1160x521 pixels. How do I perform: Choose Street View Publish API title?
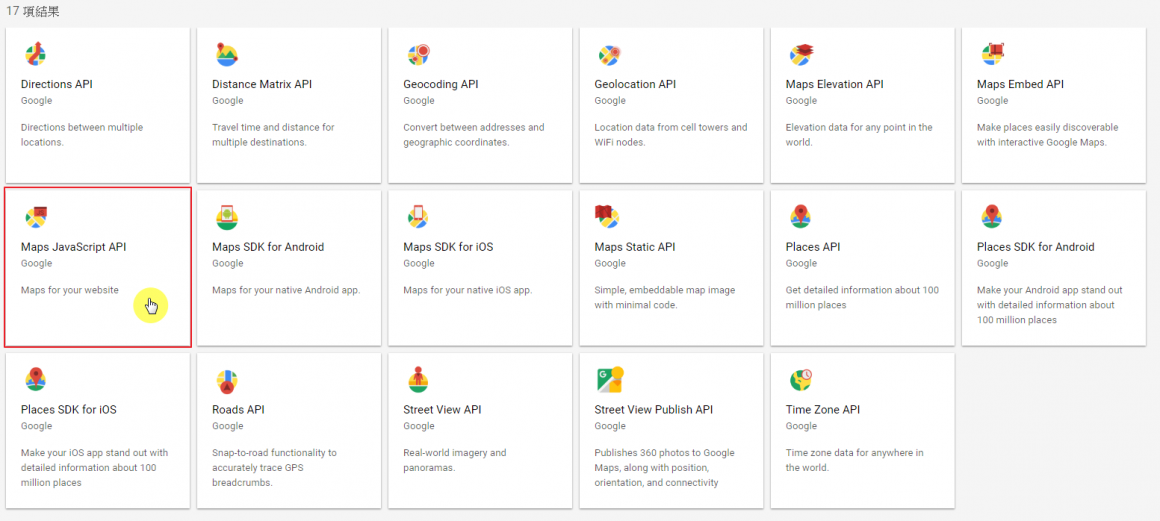[x=653, y=410]
